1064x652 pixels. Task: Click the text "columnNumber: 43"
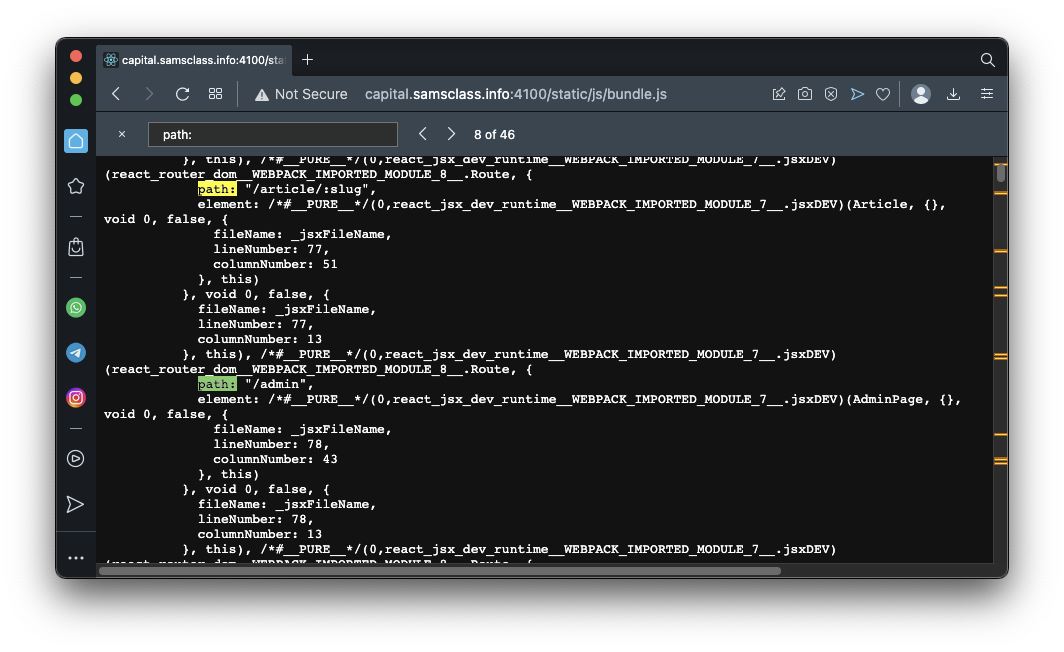click(x=275, y=459)
